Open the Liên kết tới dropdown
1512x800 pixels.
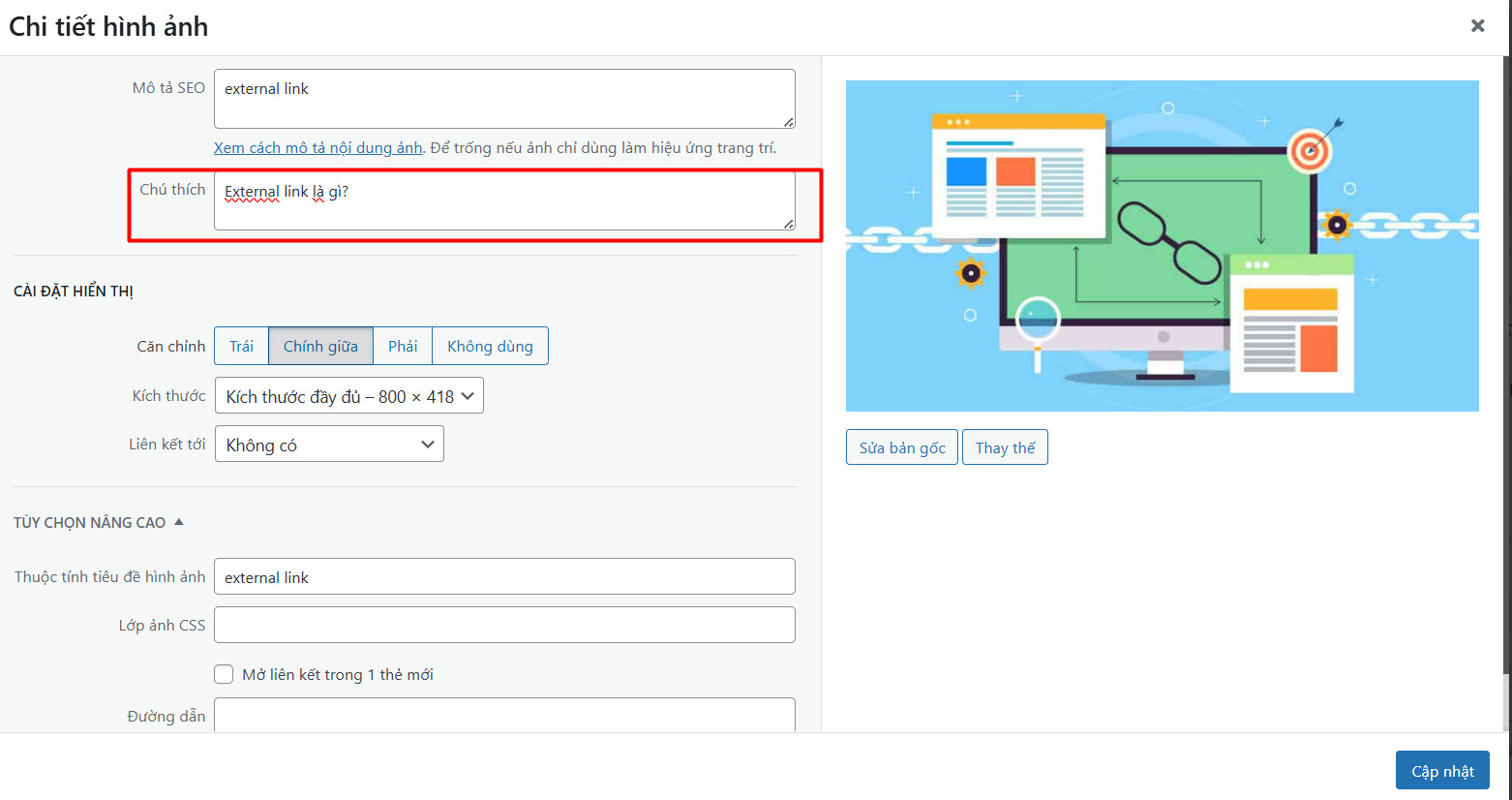click(329, 444)
